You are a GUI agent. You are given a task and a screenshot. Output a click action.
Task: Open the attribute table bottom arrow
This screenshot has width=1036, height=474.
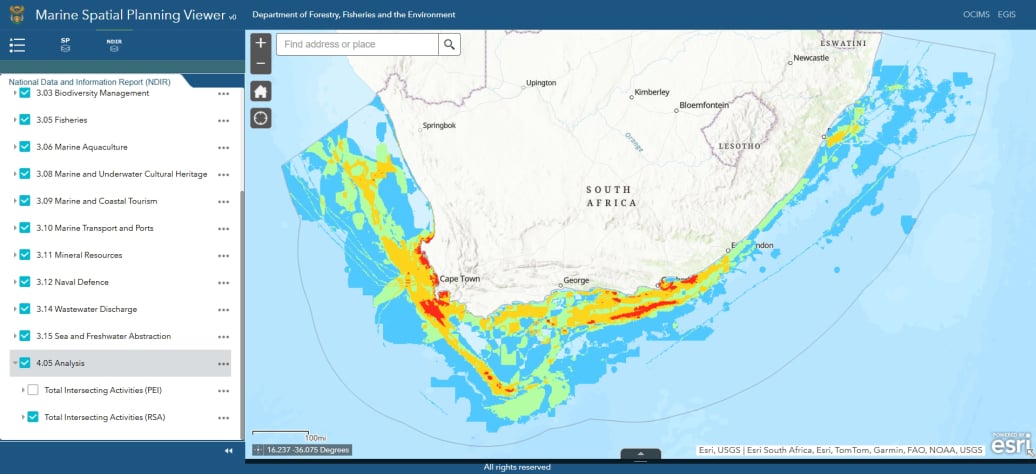tap(640, 454)
